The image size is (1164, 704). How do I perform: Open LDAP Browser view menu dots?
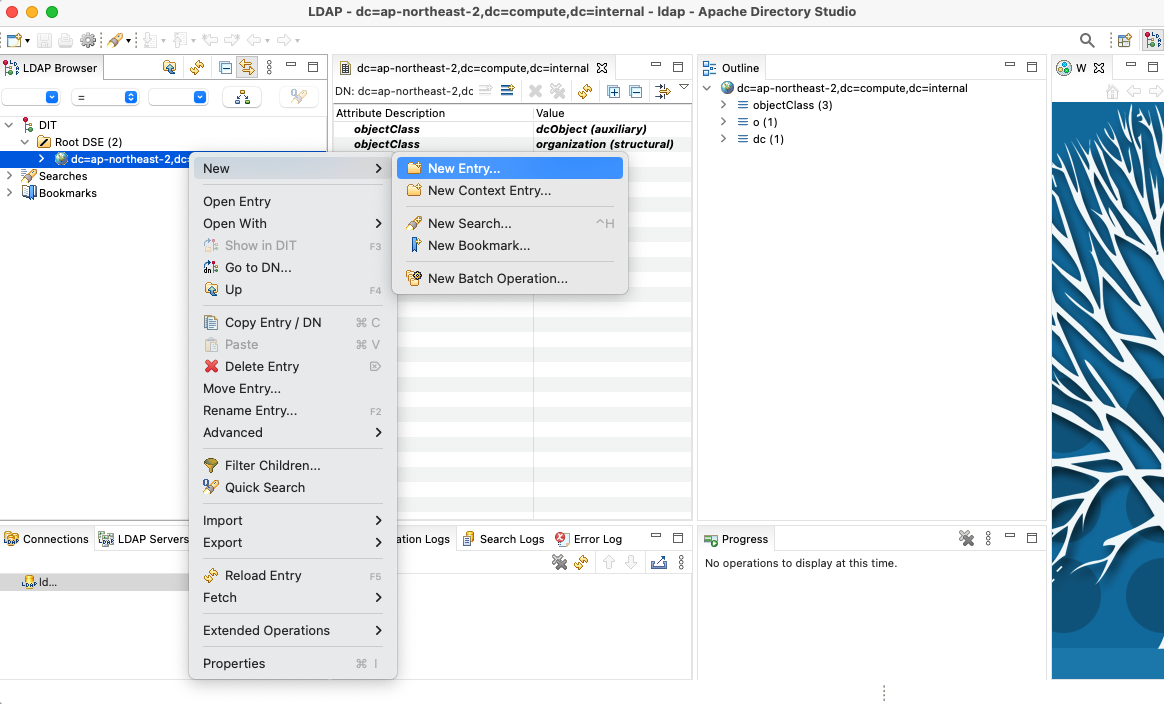(269, 68)
